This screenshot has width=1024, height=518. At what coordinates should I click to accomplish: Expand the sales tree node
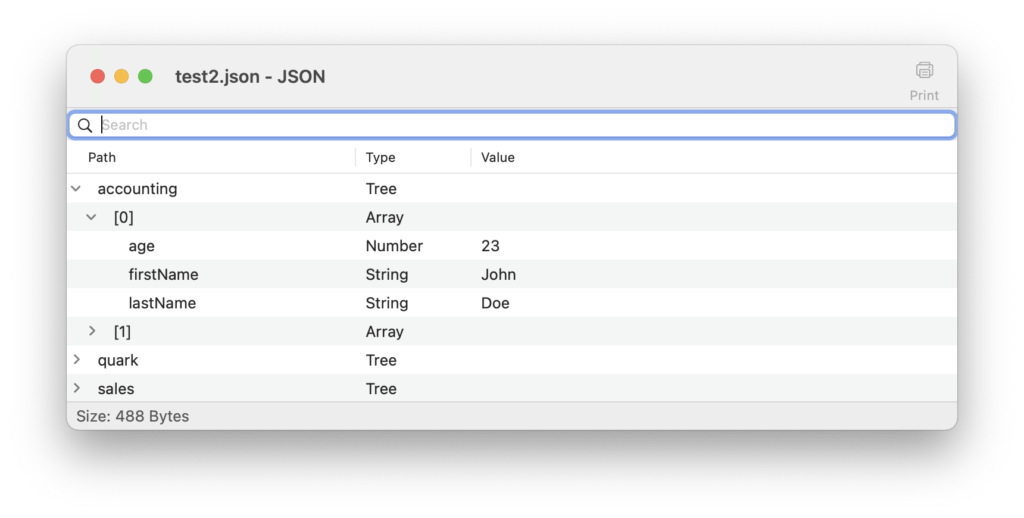coord(77,388)
